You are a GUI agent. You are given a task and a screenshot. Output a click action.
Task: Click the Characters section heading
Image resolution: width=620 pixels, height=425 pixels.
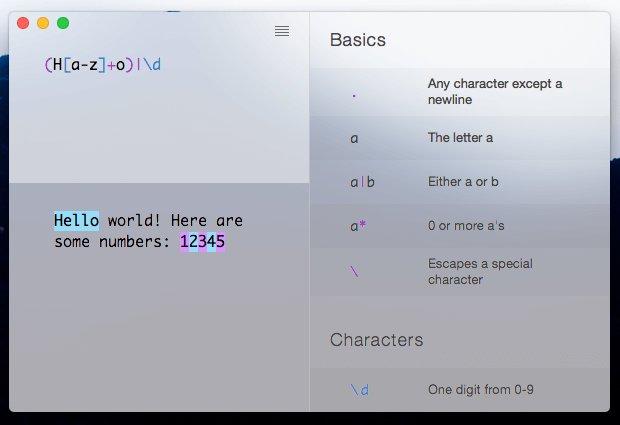[x=376, y=340]
